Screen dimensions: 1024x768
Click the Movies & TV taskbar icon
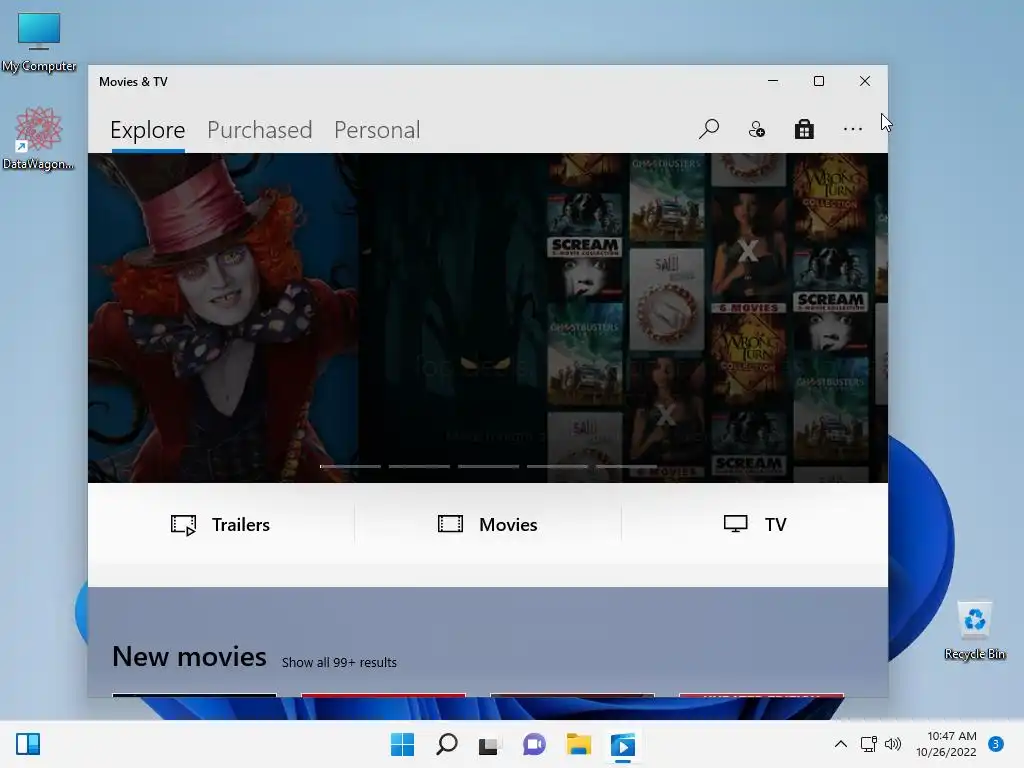(x=622, y=744)
